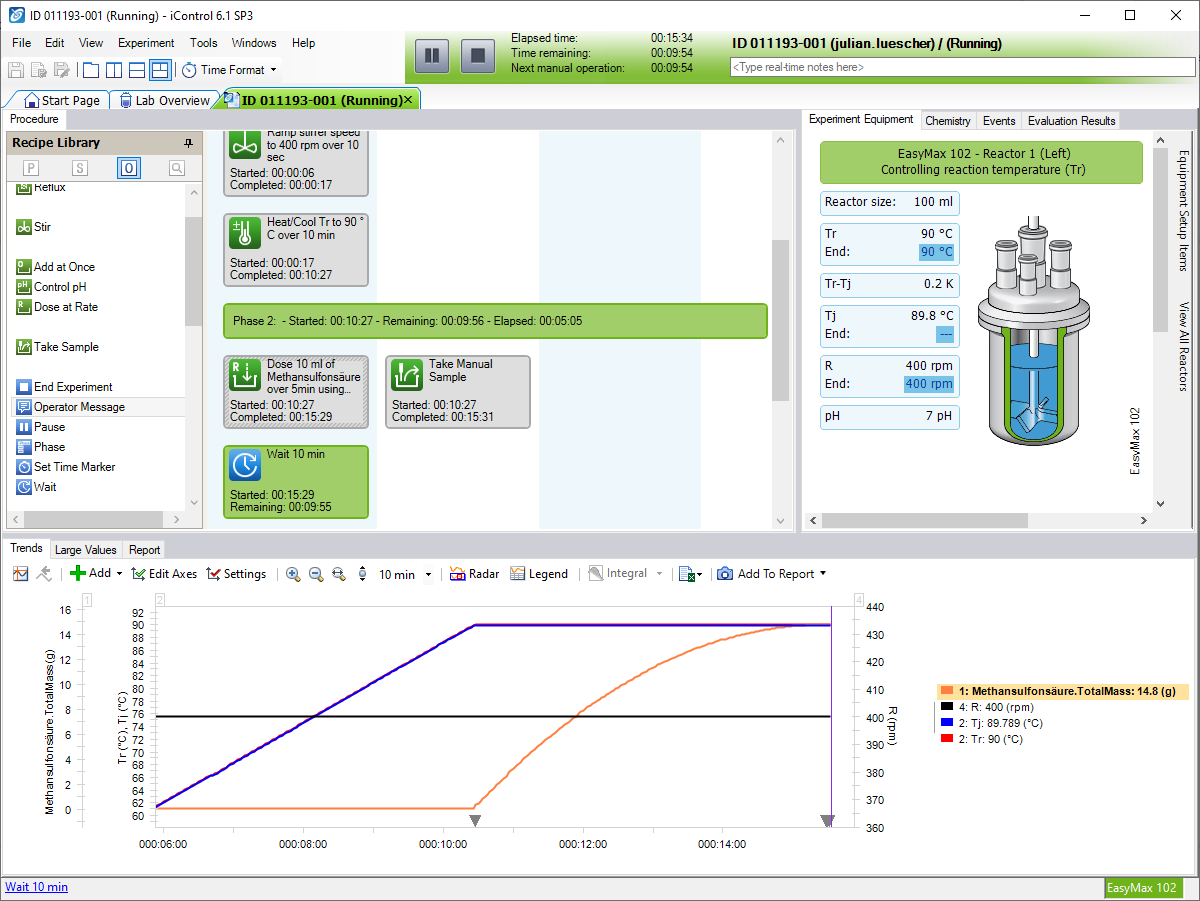Toggle Operations filter 'O' in Recipe Library
The image size is (1200, 901).
129,168
